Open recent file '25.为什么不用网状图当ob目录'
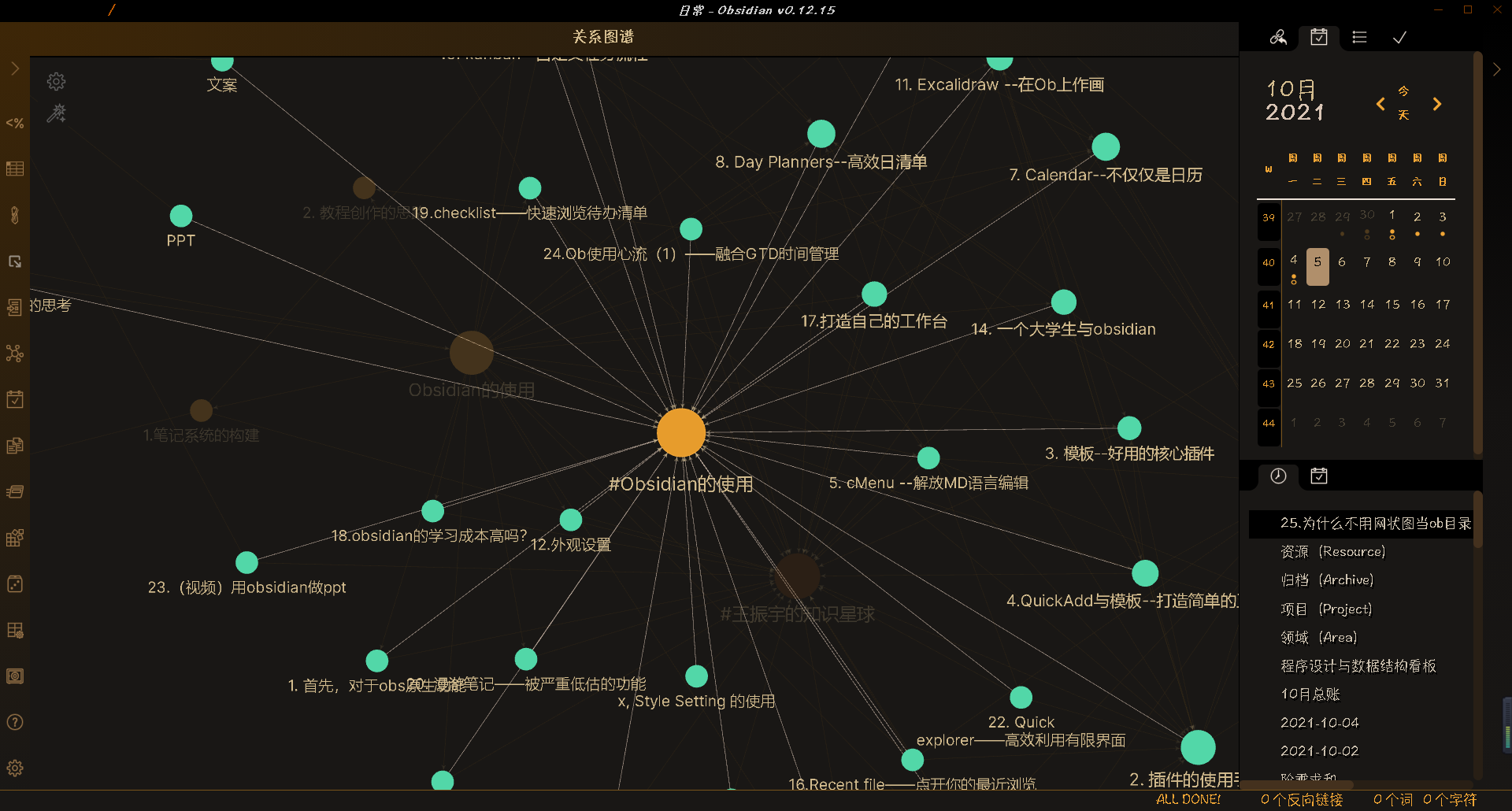Viewport: 1512px width, 811px height. [x=1361, y=524]
